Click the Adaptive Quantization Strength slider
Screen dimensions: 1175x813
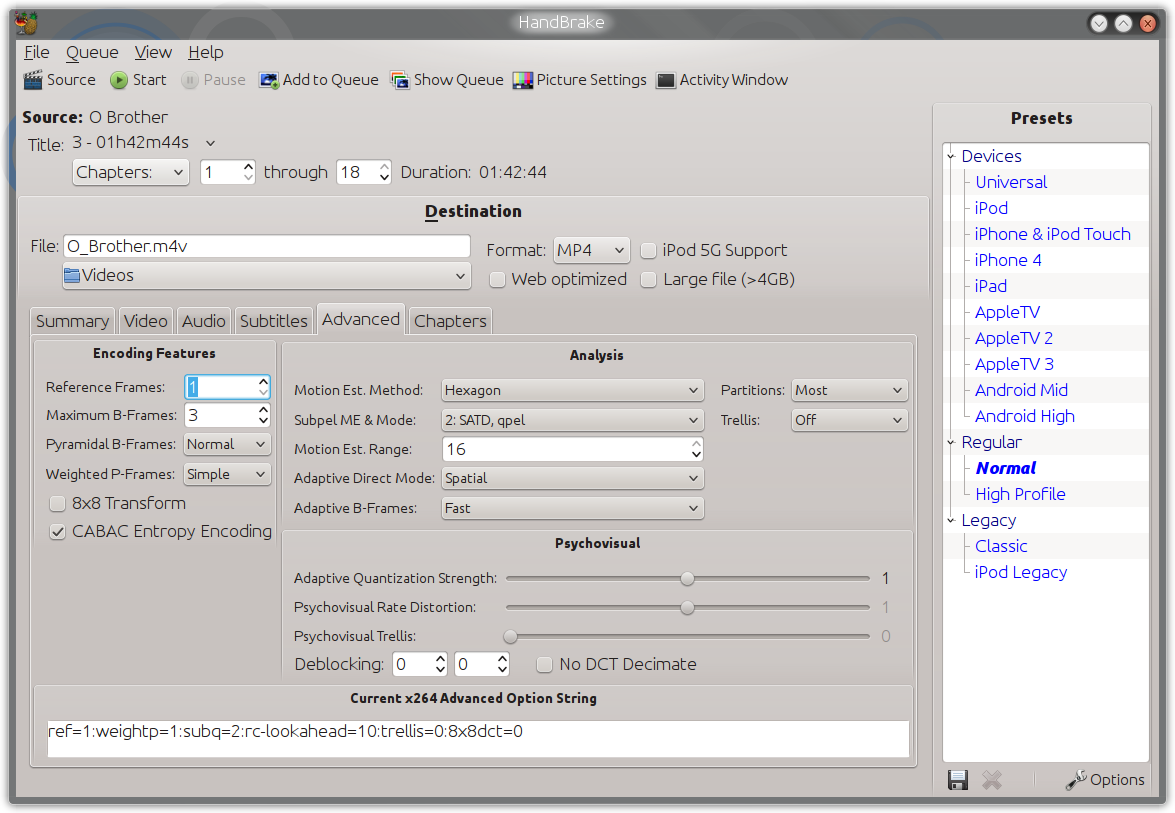point(687,578)
